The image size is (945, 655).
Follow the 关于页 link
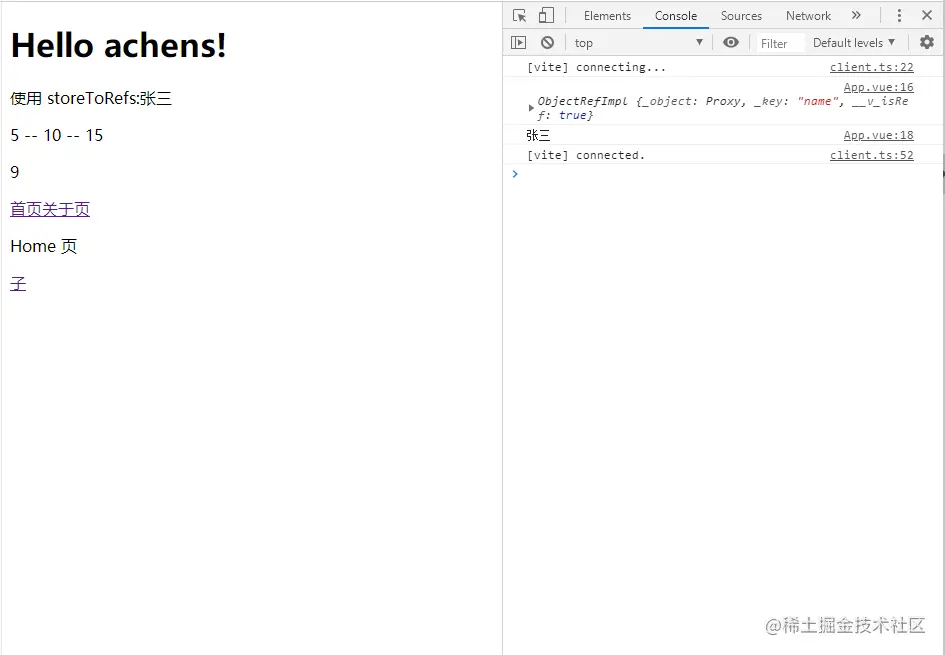coord(66,210)
